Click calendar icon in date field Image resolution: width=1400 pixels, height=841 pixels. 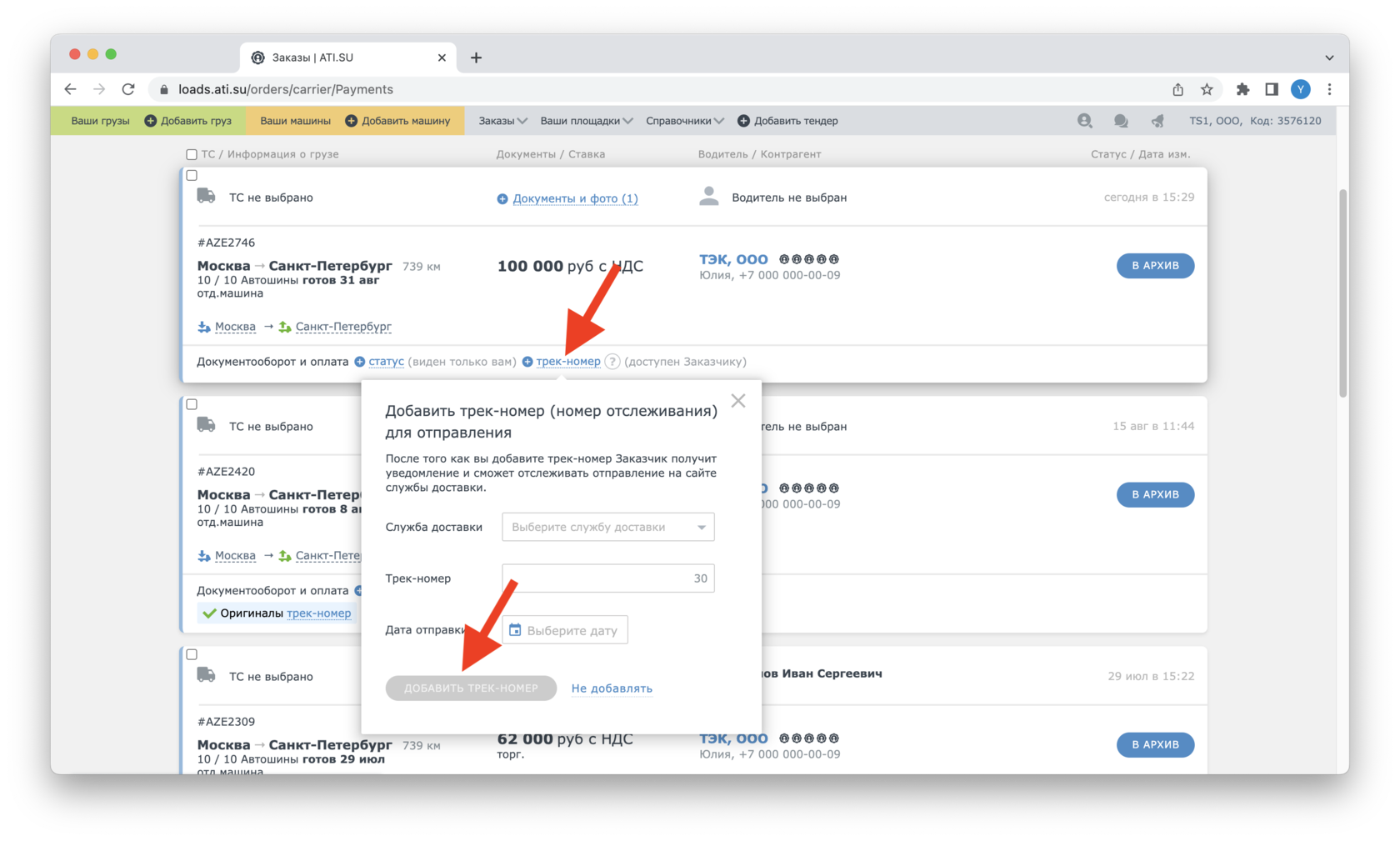515,630
